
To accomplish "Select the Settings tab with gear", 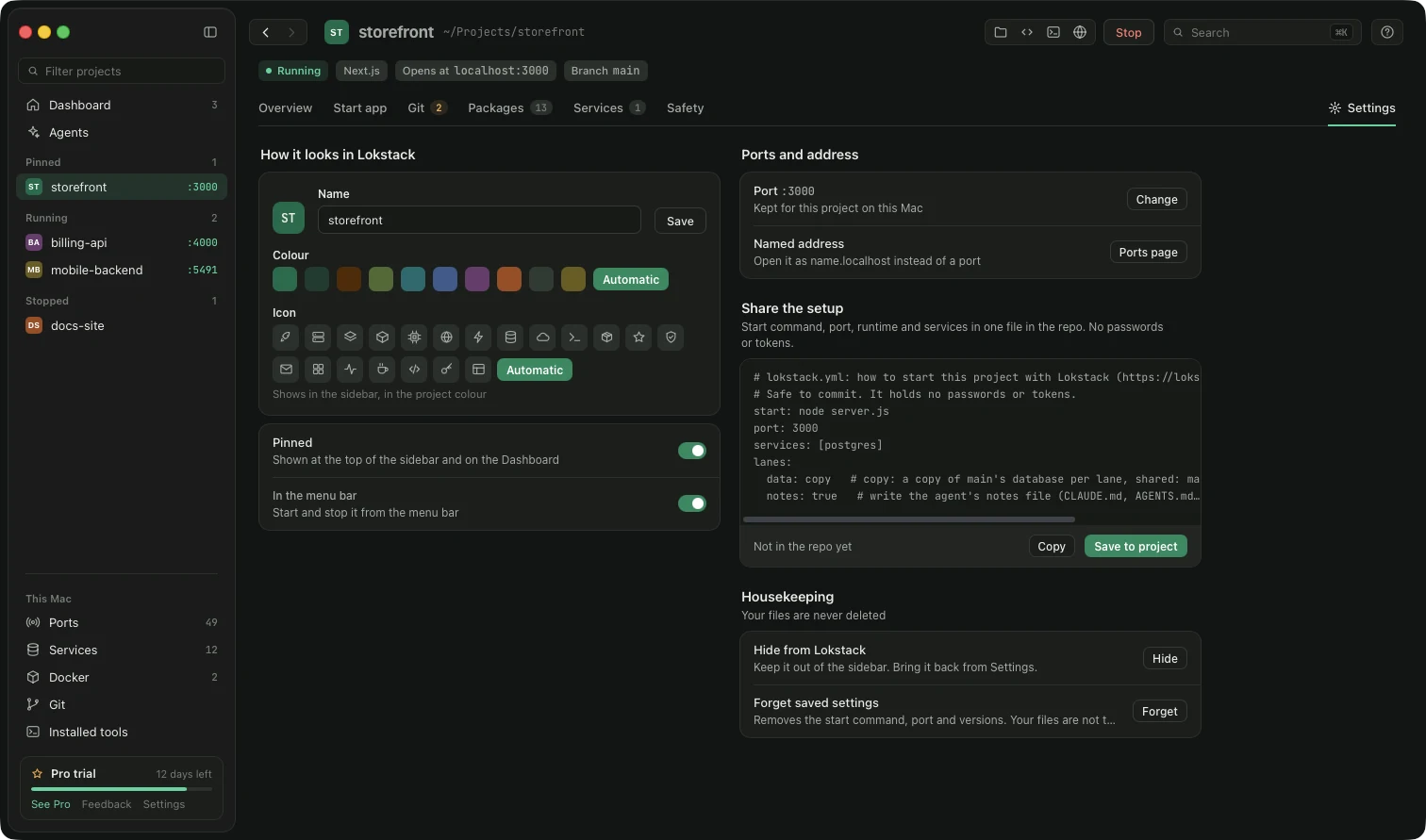I will click(x=1362, y=107).
